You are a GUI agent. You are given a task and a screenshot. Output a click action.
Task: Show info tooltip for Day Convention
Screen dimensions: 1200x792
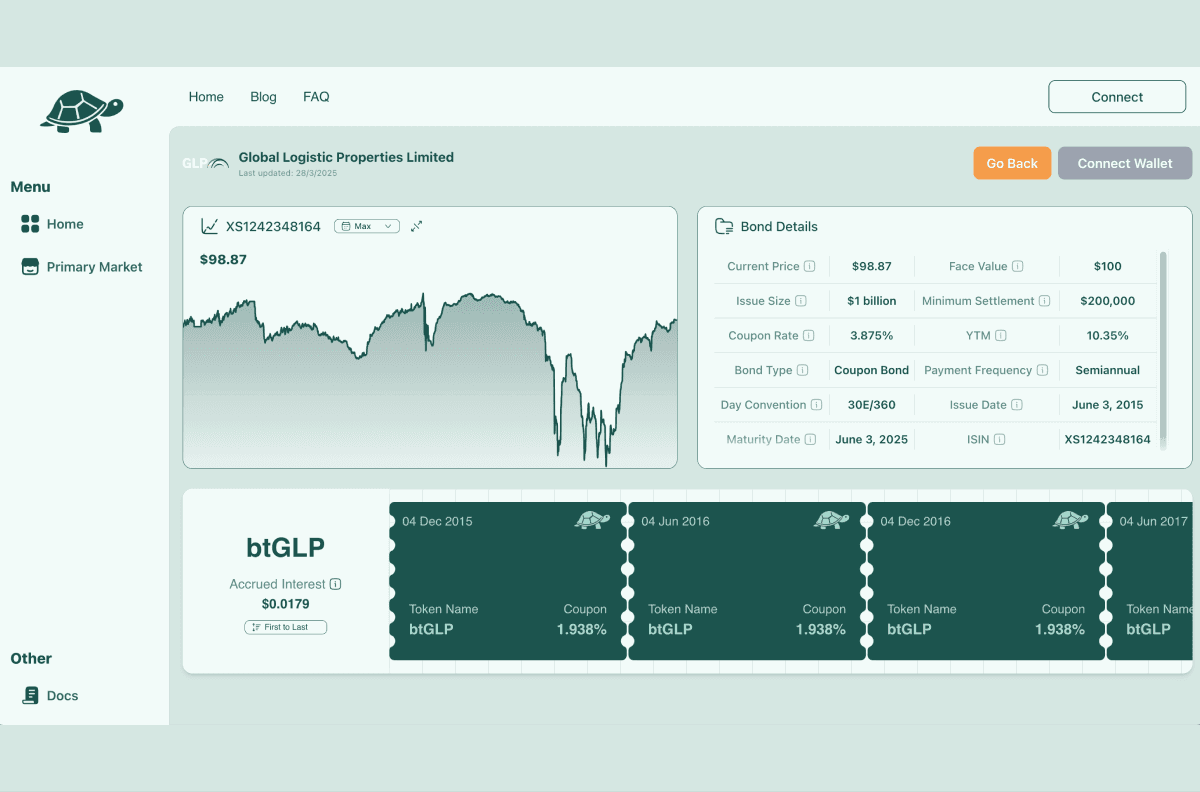point(816,405)
